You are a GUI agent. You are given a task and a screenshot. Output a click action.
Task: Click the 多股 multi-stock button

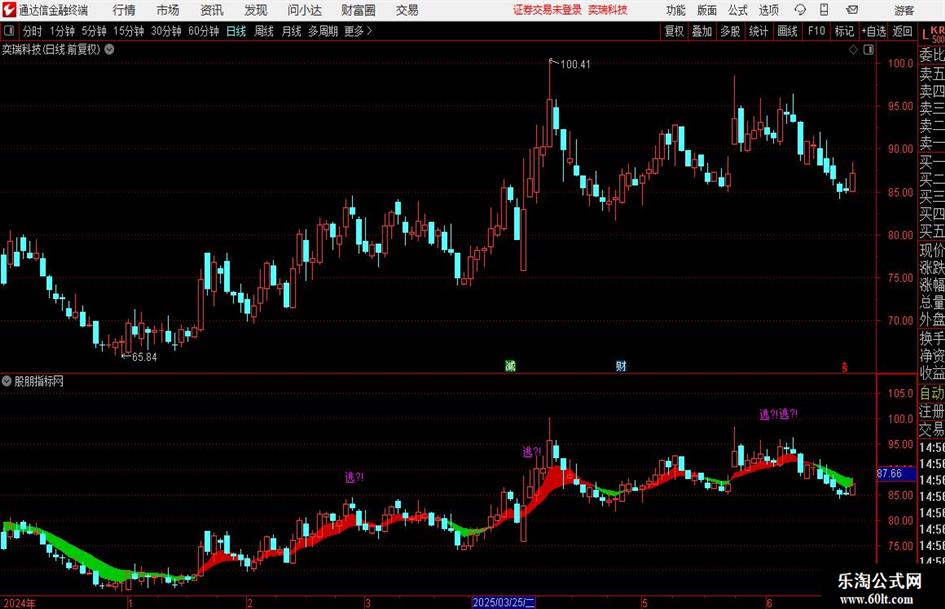(x=730, y=31)
